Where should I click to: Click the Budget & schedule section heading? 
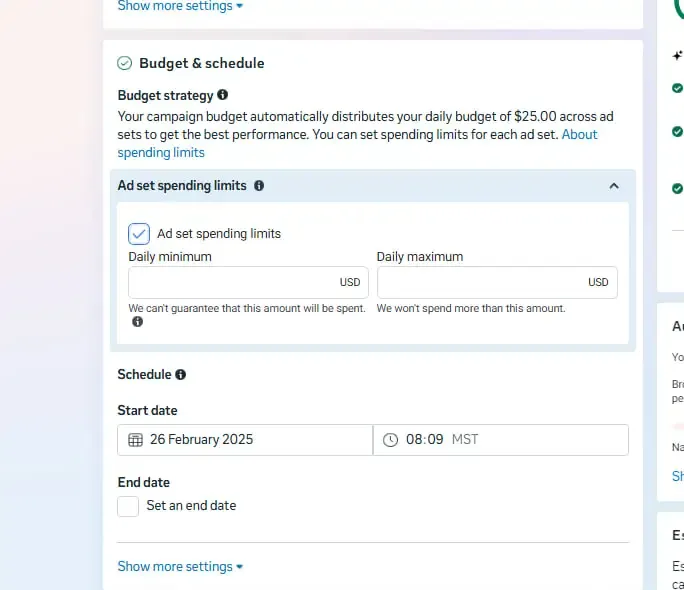[x=201, y=63]
